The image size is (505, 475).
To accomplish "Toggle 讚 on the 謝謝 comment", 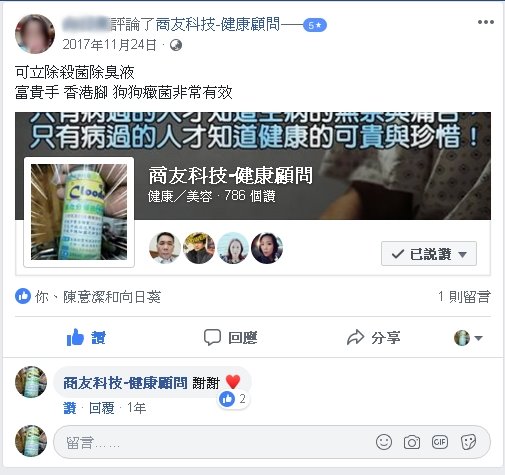I will click(x=70, y=408).
